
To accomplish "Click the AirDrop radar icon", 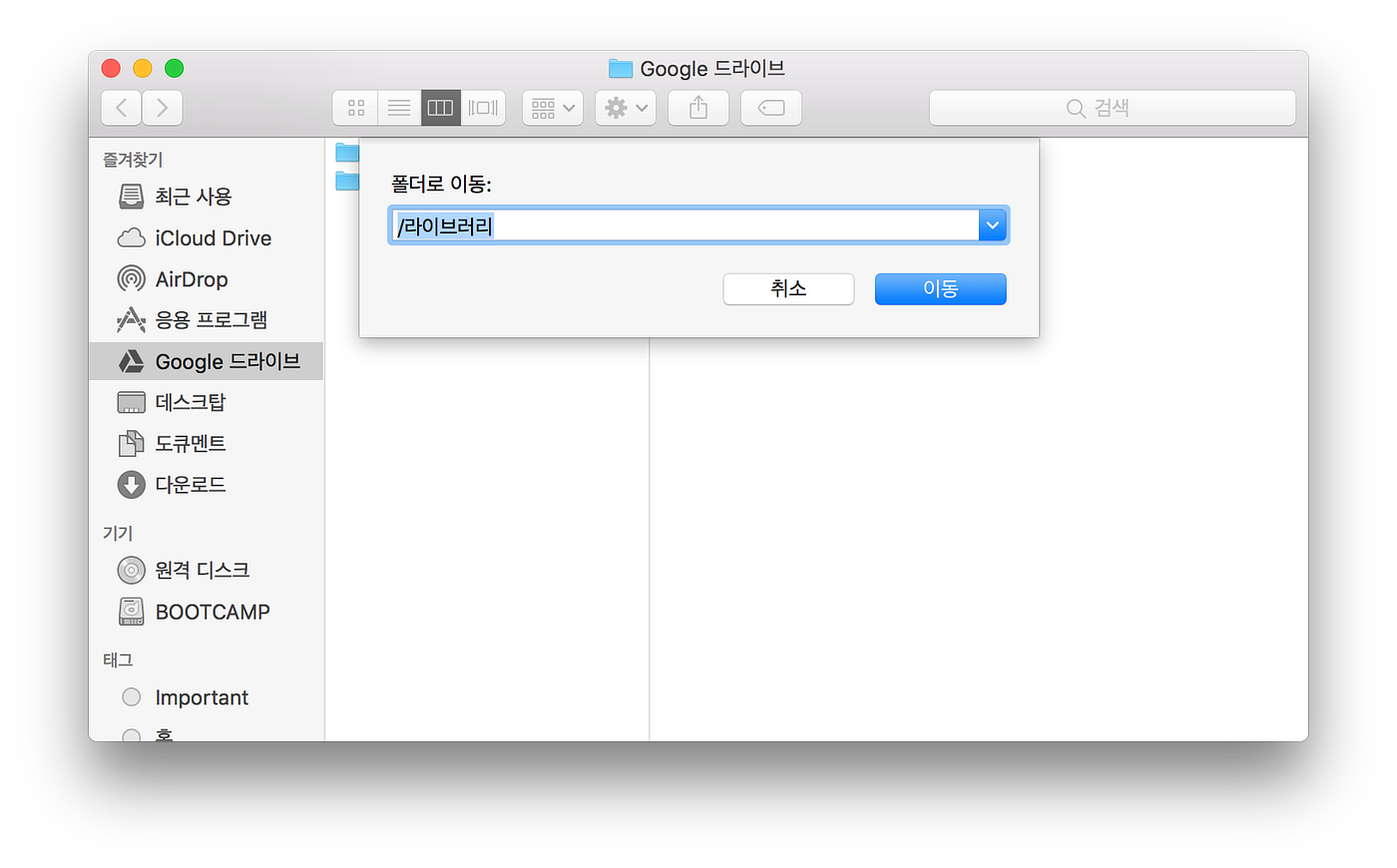I will (131, 278).
